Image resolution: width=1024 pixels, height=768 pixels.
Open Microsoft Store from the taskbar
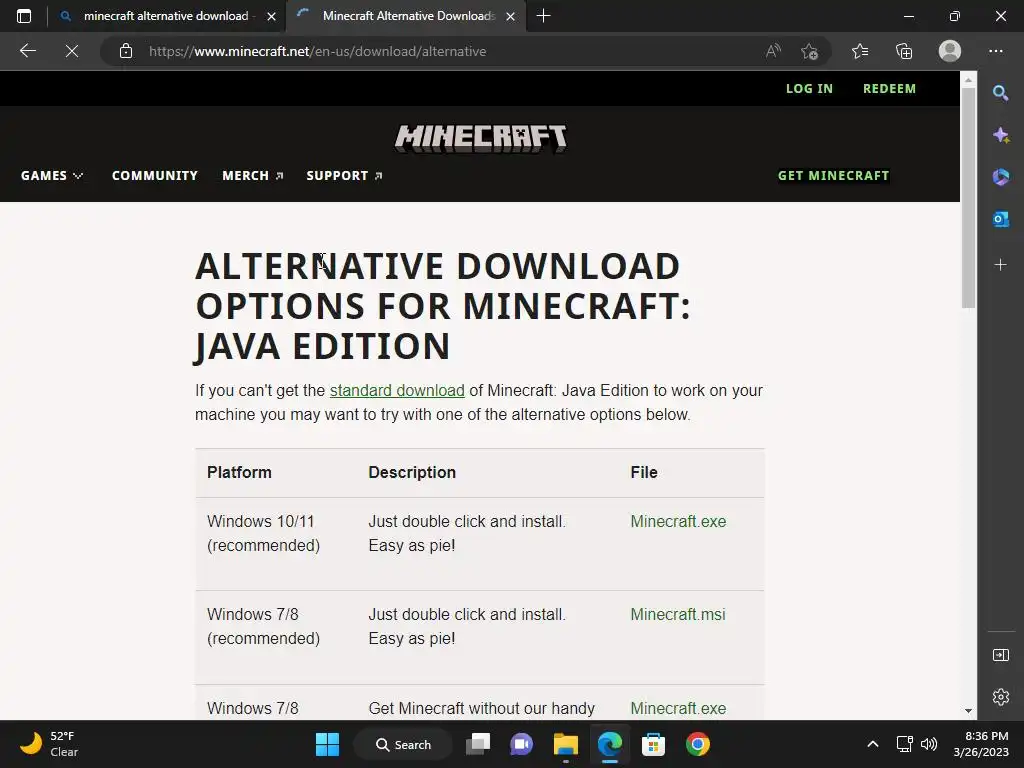653,744
